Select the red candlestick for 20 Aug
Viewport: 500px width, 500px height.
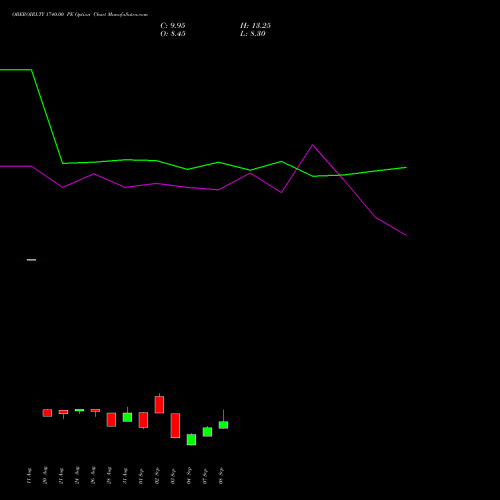(47, 413)
